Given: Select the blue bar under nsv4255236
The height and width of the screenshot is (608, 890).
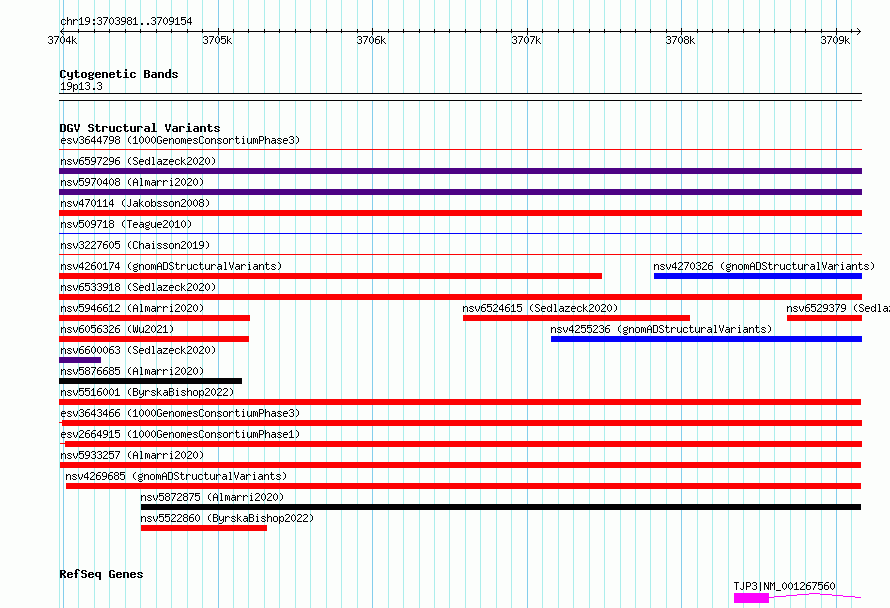Looking at the screenshot, I should pyautogui.click(x=706, y=339).
